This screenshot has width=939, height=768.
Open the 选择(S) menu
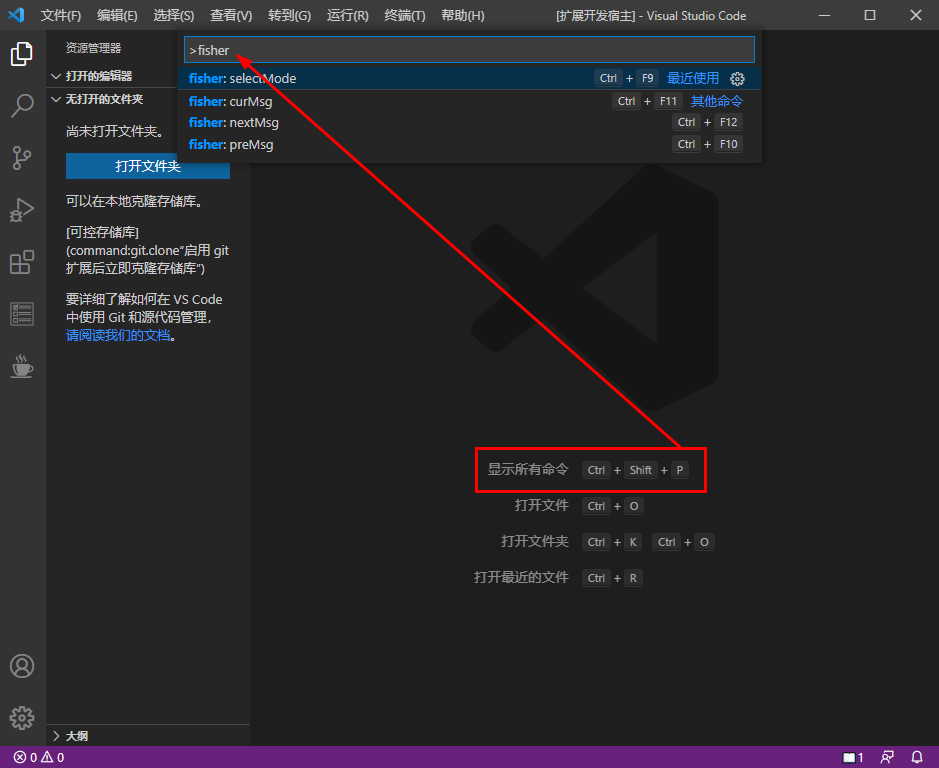click(174, 16)
